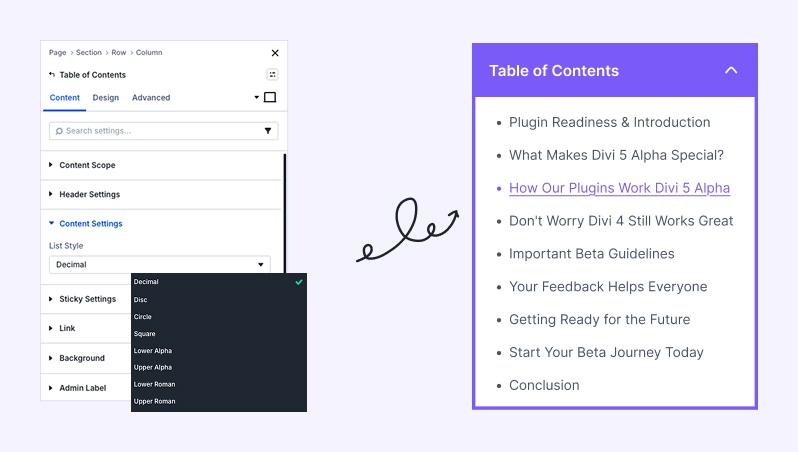Click the square responsive view icon

(270, 98)
